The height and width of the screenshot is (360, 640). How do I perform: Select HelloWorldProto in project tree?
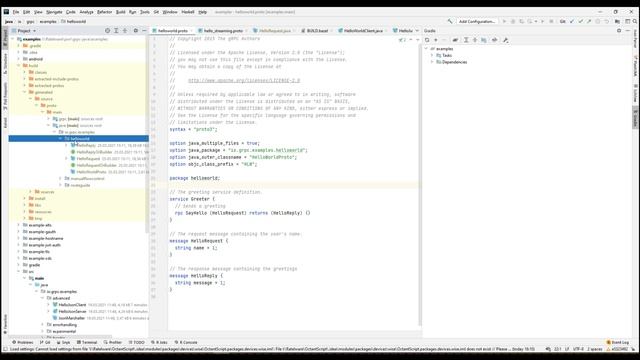pos(91,172)
